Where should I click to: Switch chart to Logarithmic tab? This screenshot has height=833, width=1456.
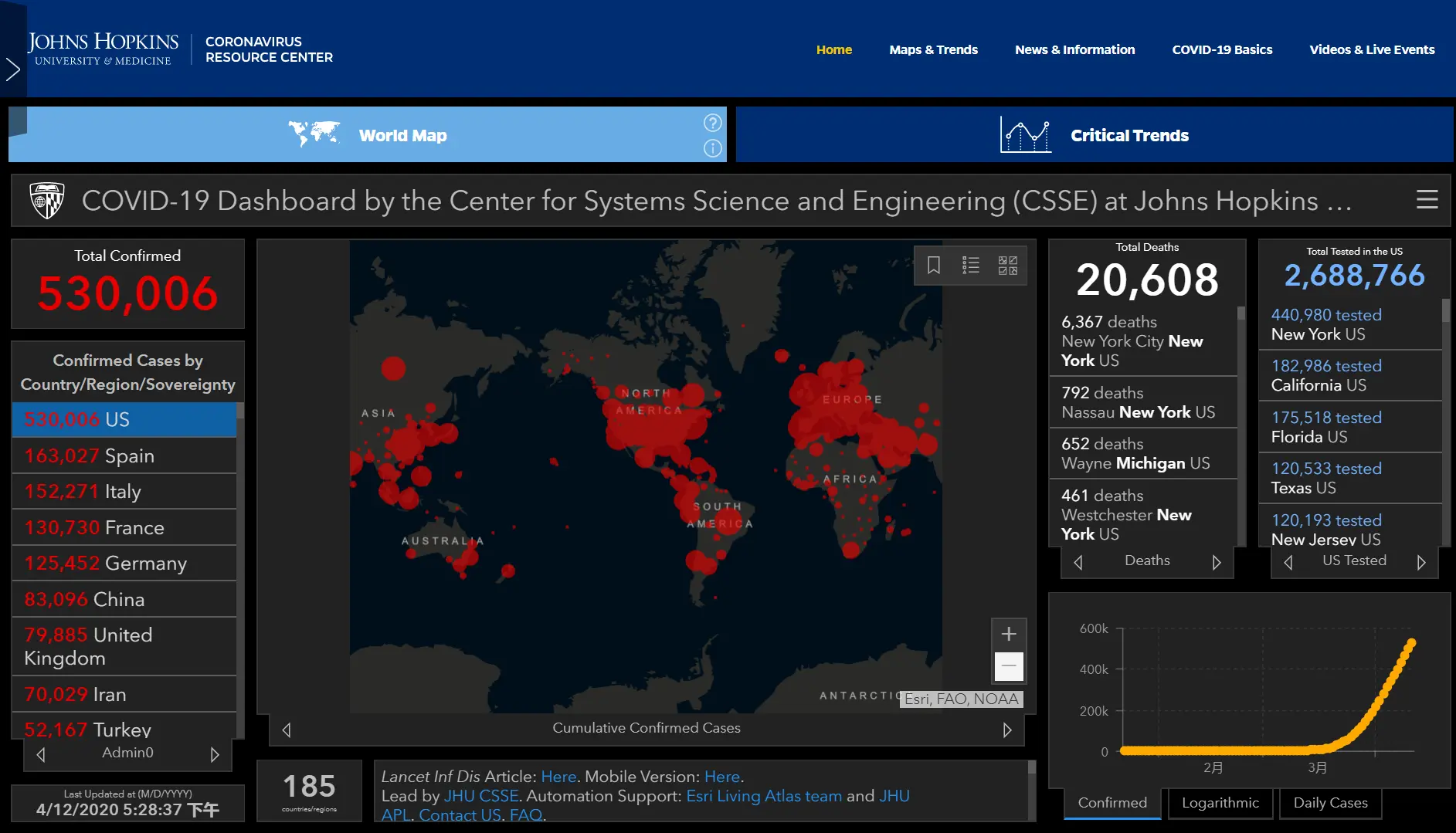pyautogui.click(x=1220, y=803)
